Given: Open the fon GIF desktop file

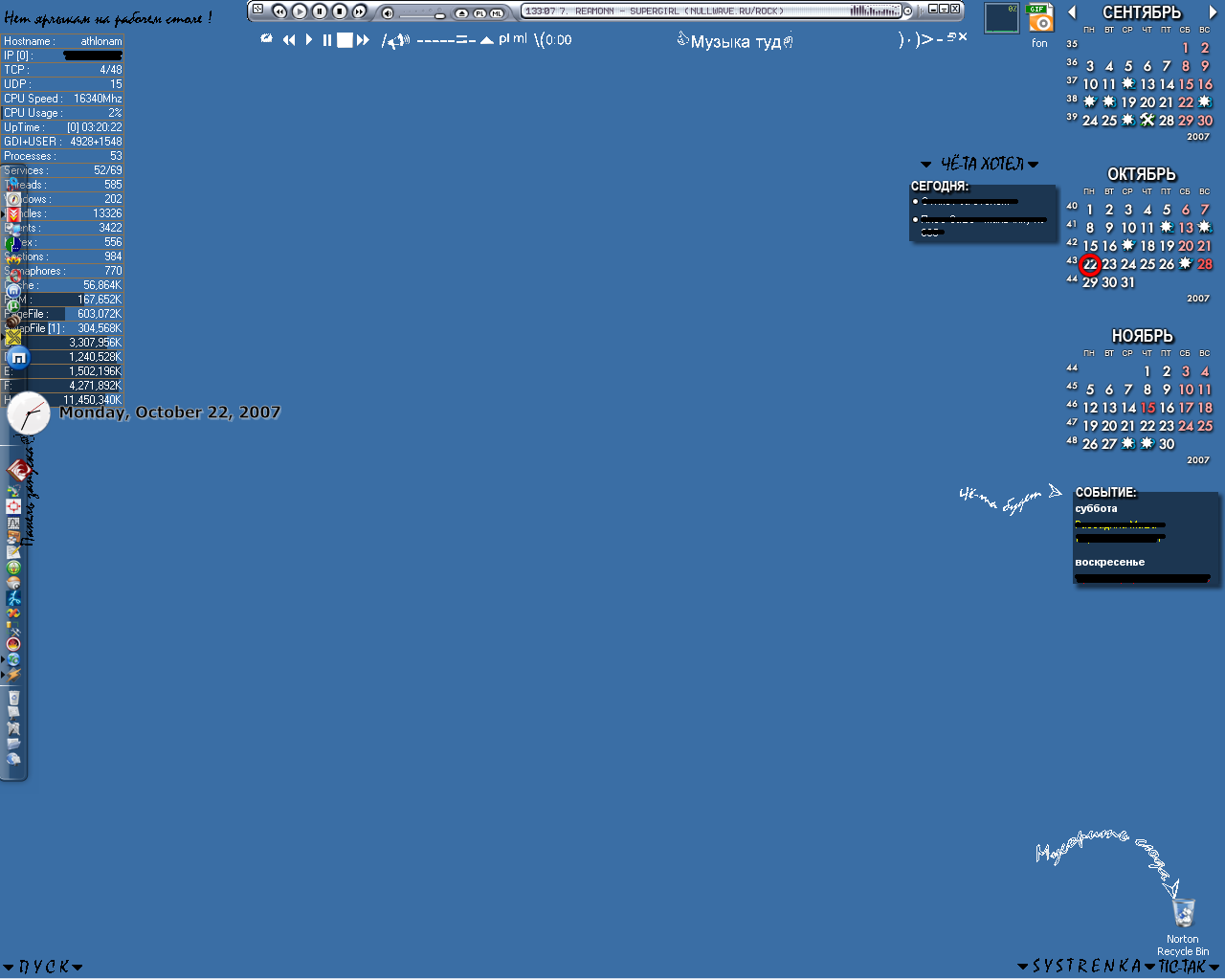Looking at the screenshot, I should coord(1039,21).
